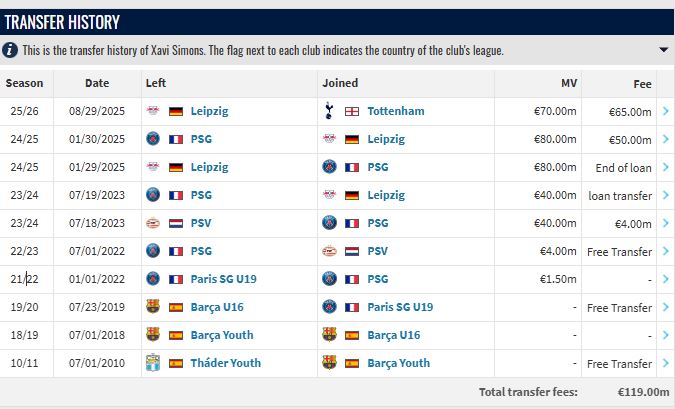This screenshot has height=409, width=675.
Task: Expand details arrow for €65.00m transfer
Action: [666, 111]
